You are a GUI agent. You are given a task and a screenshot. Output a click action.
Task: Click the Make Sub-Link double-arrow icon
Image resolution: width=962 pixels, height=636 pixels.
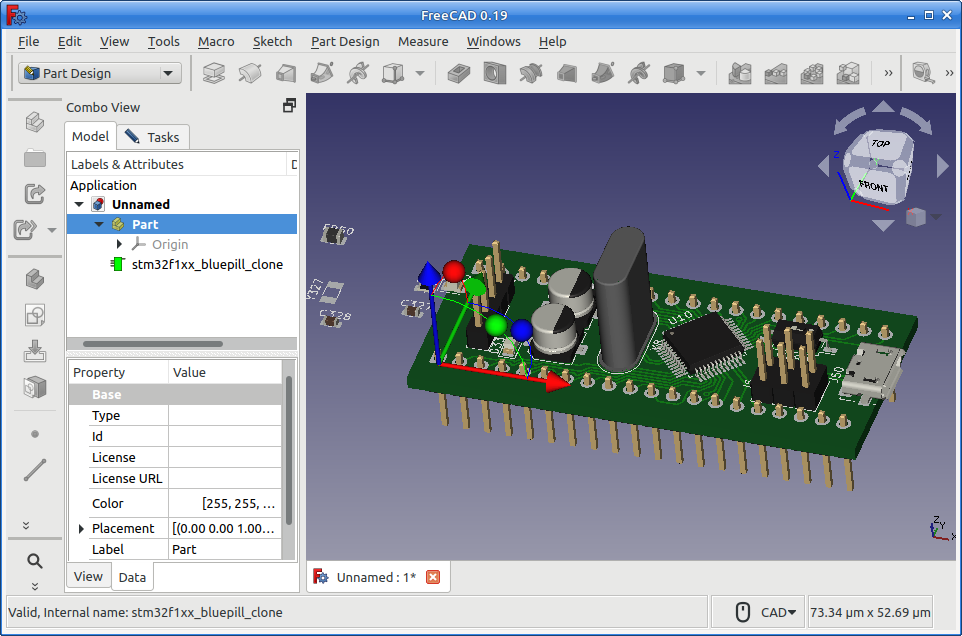tap(25, 230)
